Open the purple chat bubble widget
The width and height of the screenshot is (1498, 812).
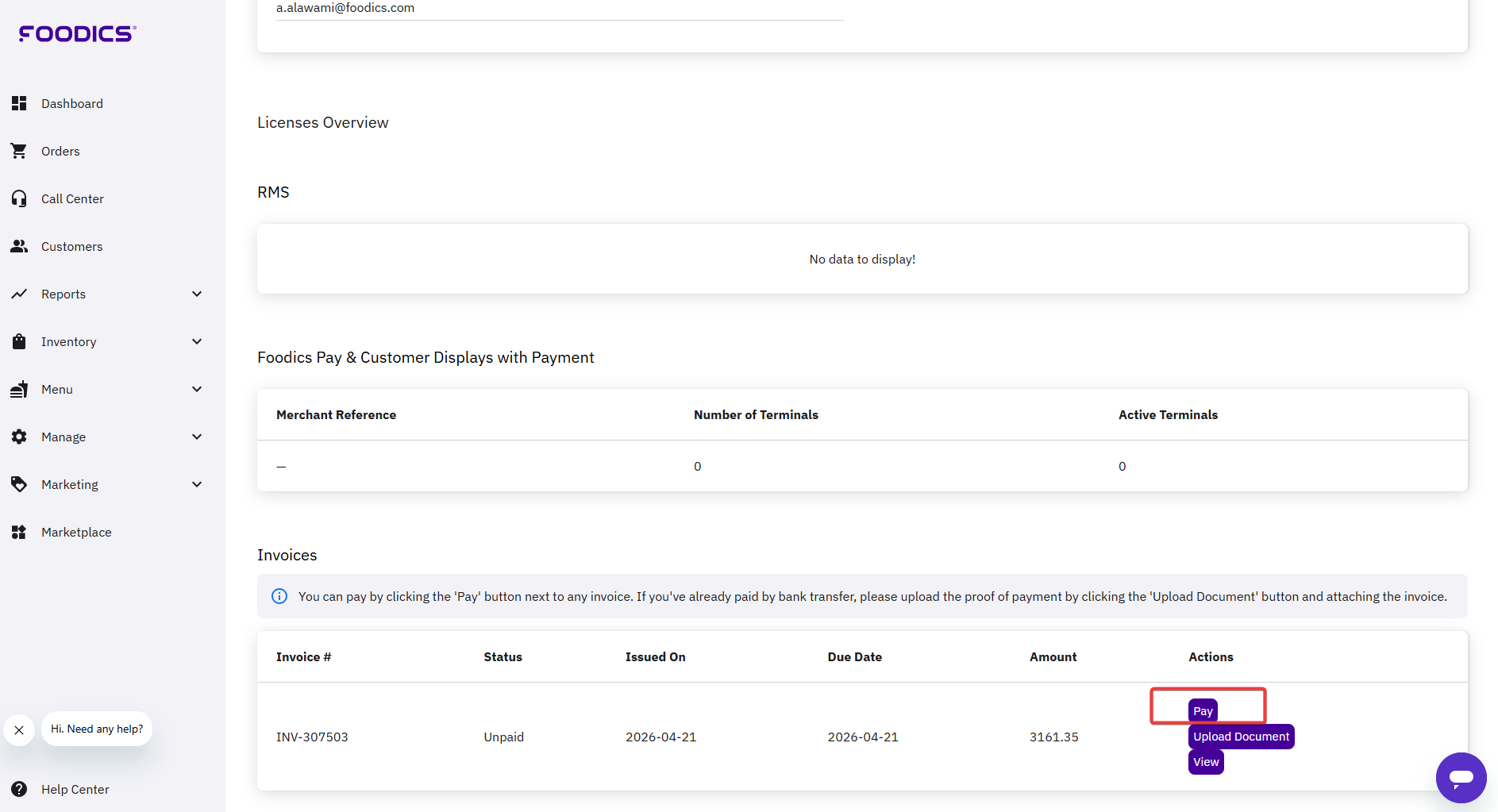pyautogui.click(x=1461, y=778)
